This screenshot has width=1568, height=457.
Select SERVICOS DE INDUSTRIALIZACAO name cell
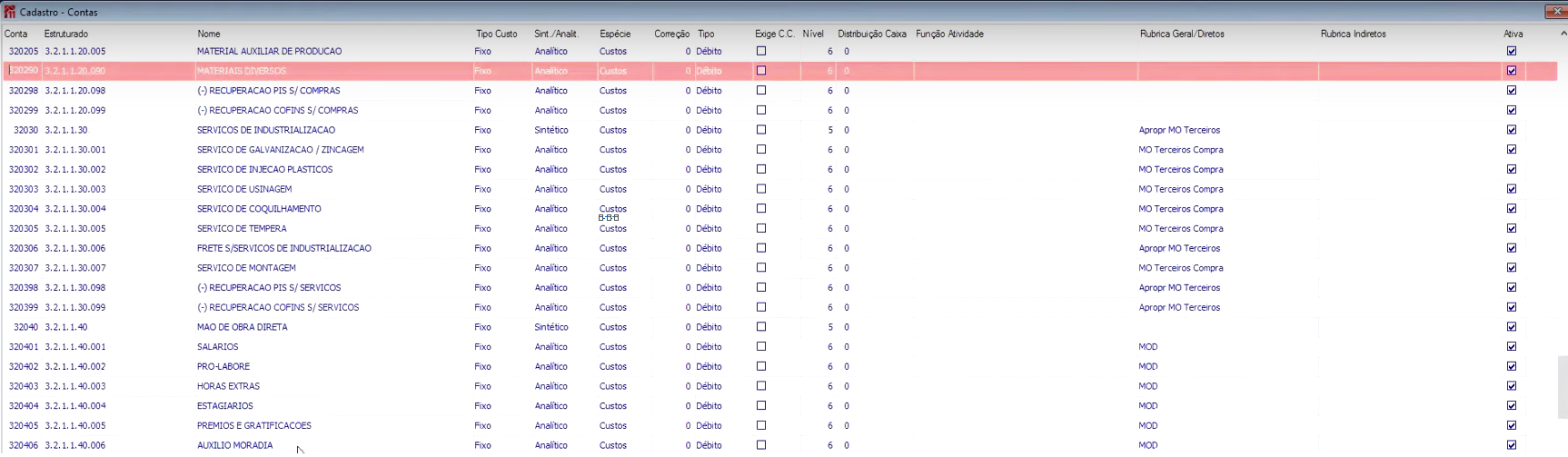point(265,130)
